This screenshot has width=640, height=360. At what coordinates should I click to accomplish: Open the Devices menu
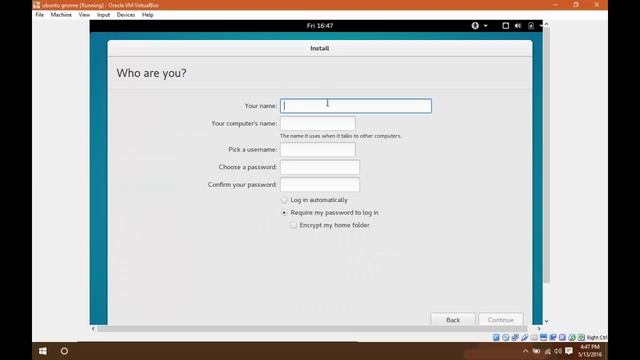[126, 15]
